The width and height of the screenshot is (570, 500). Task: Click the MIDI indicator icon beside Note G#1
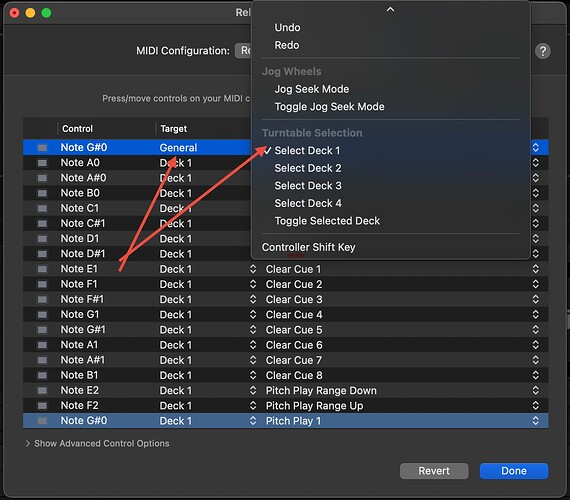coord(42,330)
